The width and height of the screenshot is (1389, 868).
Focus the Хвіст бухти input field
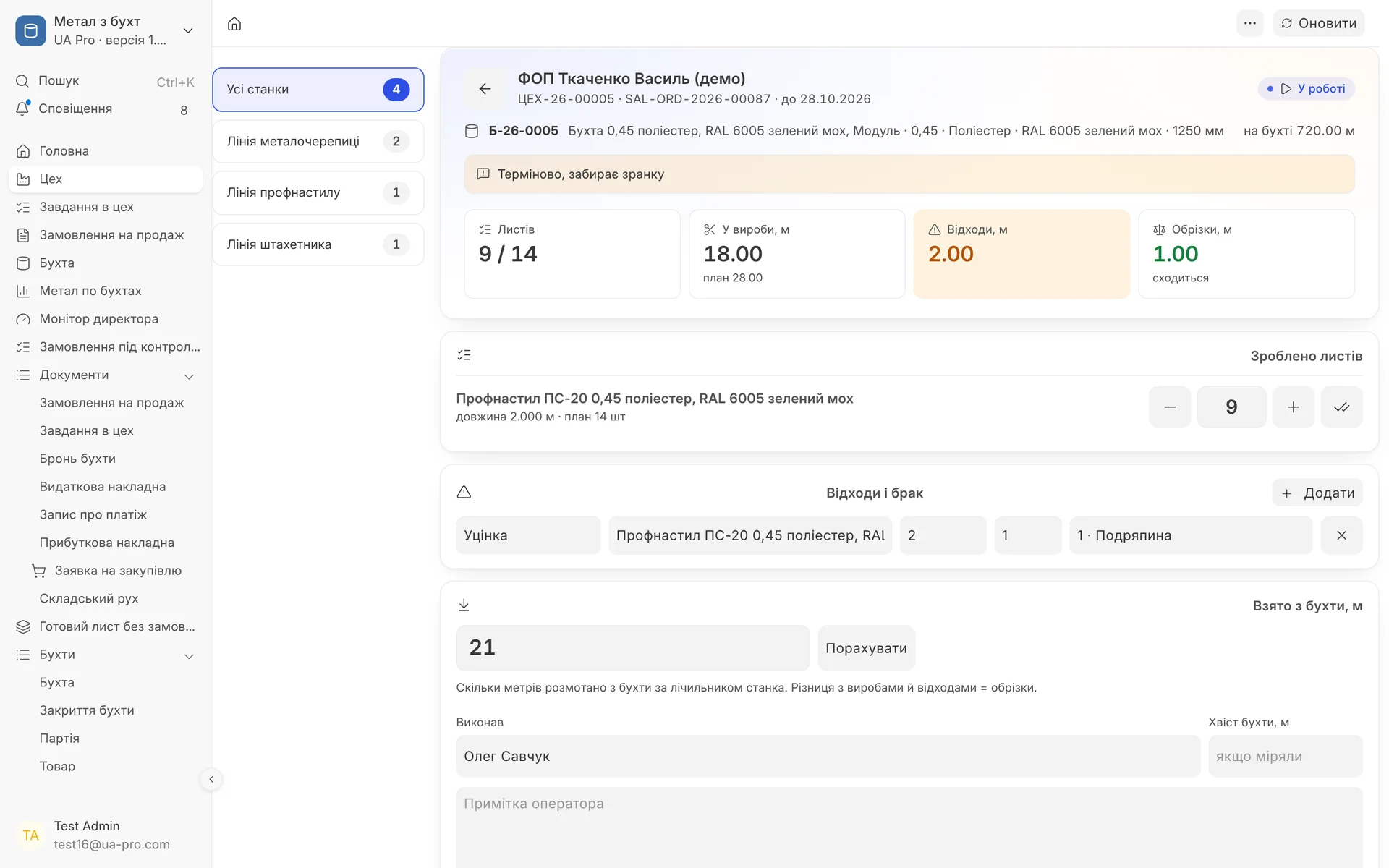(1285, 756)
